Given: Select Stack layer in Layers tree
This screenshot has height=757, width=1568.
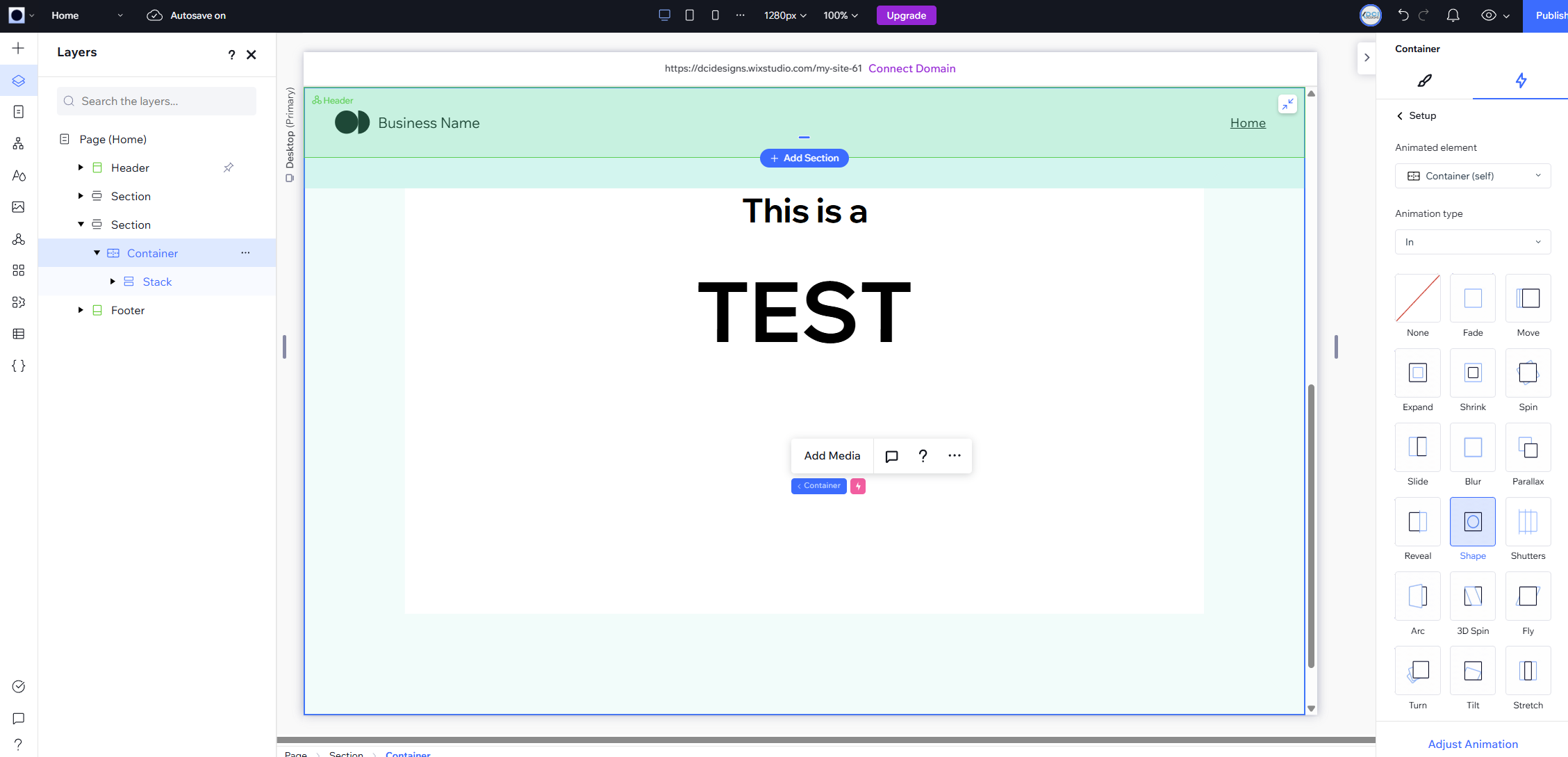Looking at the screenshot, I should (157, 282).
